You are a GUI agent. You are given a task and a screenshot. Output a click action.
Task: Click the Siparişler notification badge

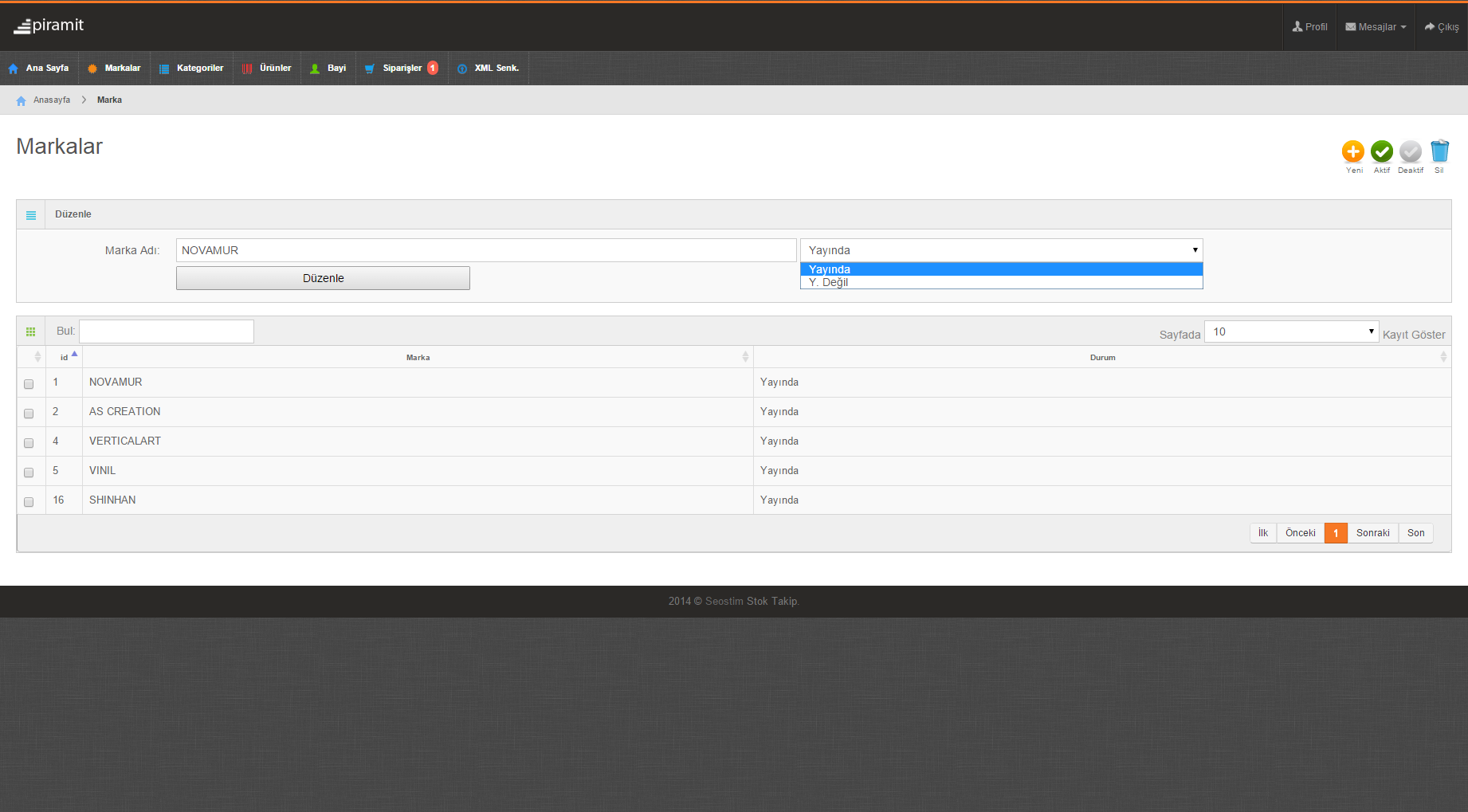click(x=433, y=68)
